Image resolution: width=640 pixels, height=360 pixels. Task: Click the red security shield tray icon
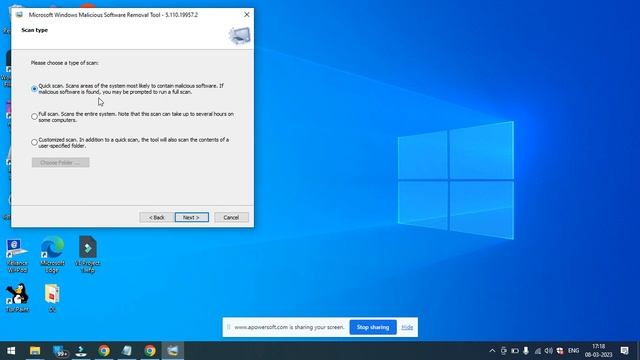[x=560, y=351]
